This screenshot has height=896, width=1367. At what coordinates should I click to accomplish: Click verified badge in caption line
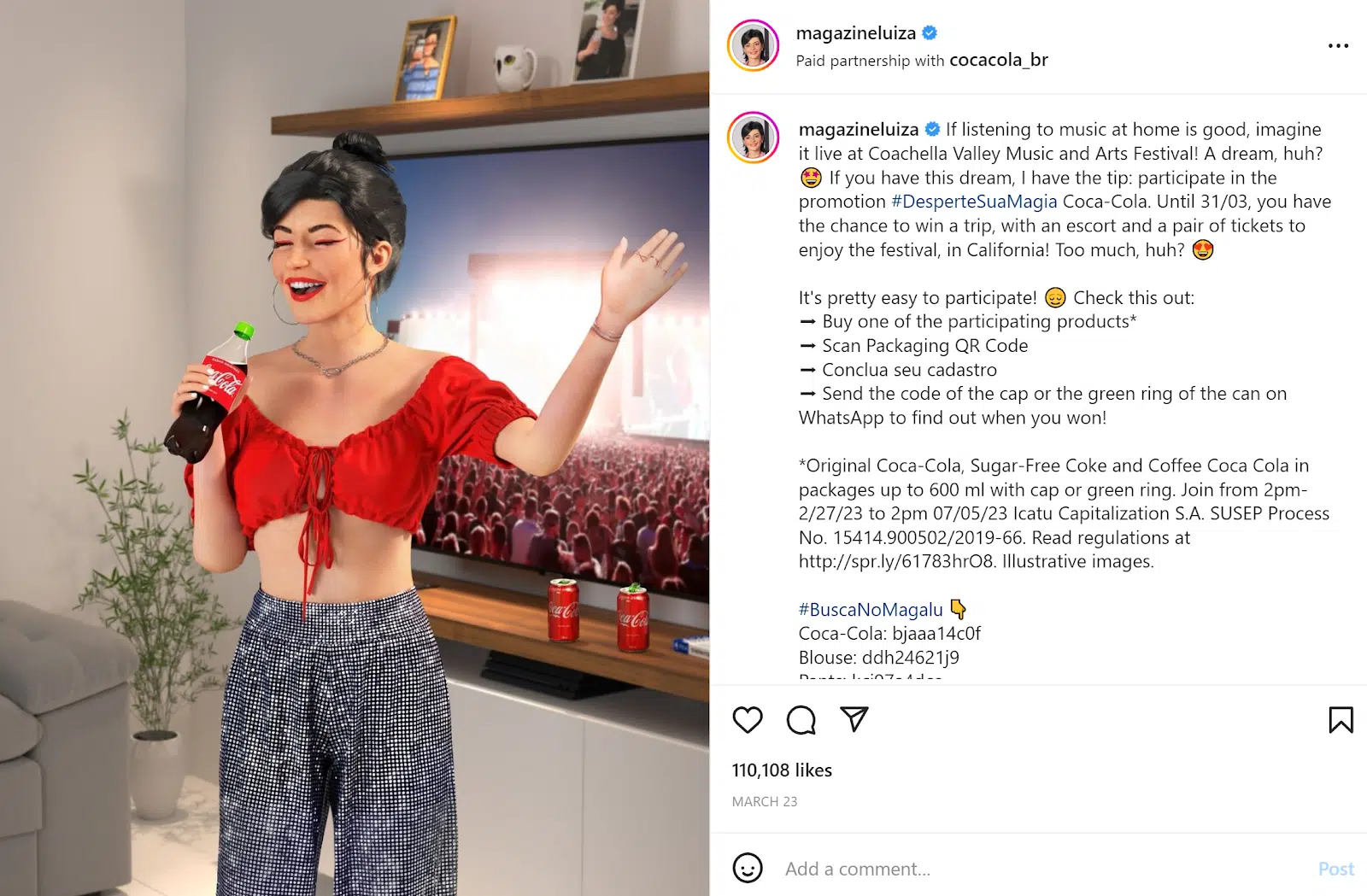932,130
